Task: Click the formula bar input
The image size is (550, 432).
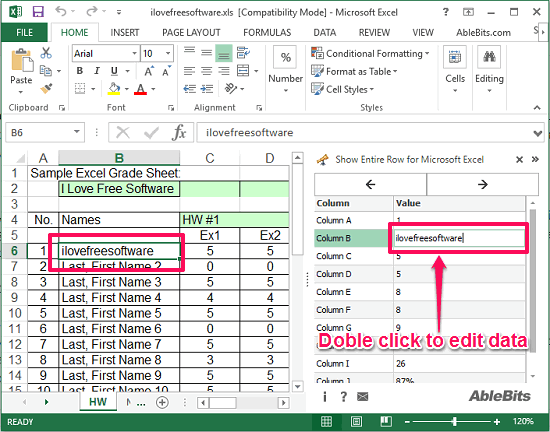Action: pos(364,133)
